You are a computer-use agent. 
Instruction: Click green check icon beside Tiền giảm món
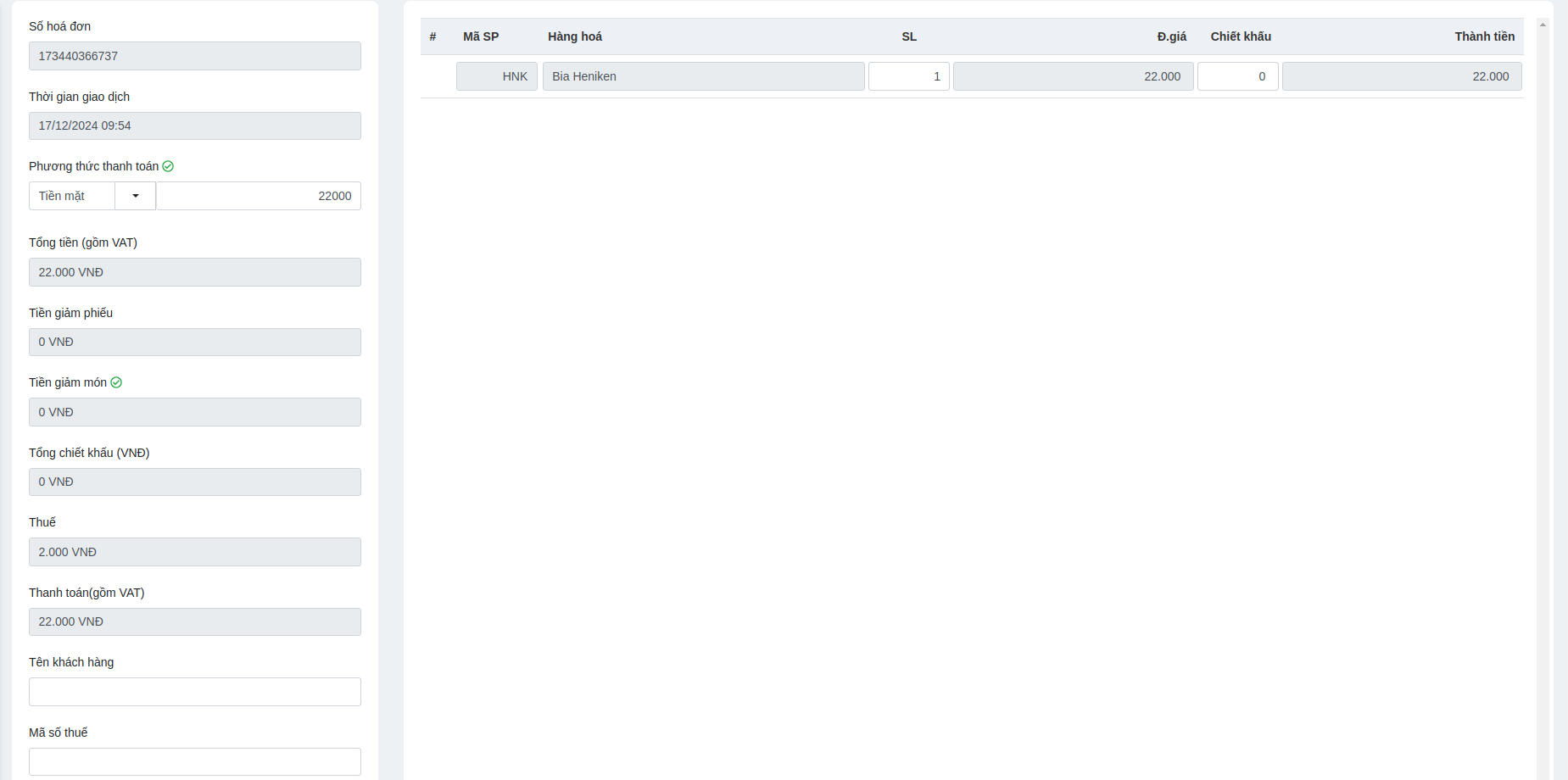[116, 382]
